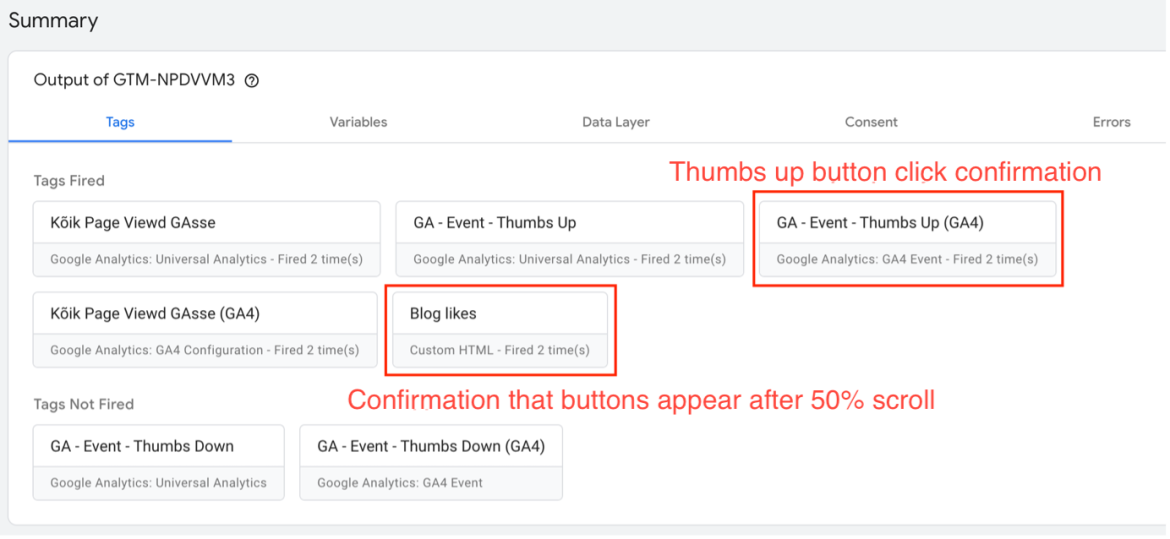Open the GA - Event - Thumbs Up tag card
The image size is (1170, 539).
(569, 239)
